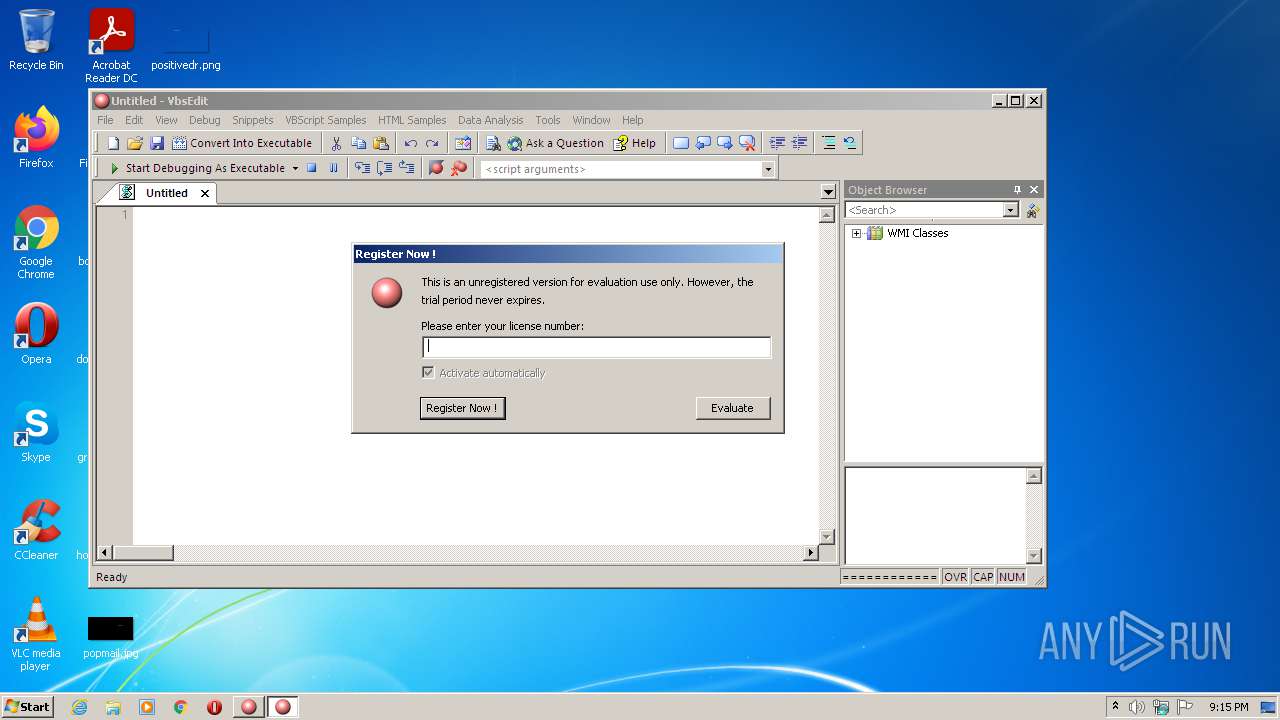
Task: Open Object Browser search dropdown
Action: (1010, 210)
